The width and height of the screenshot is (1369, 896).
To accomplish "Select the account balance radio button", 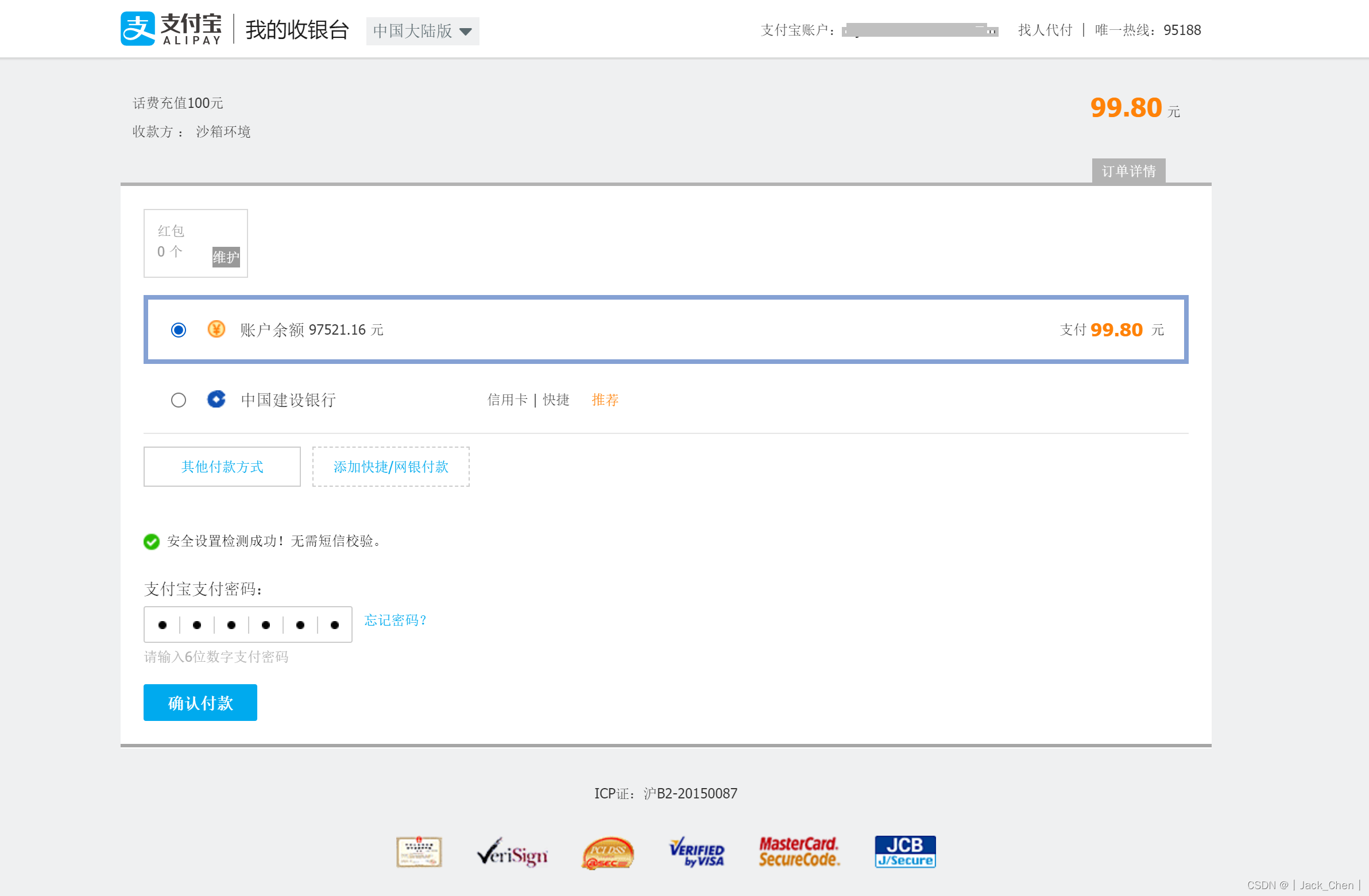I will [179, 329].
